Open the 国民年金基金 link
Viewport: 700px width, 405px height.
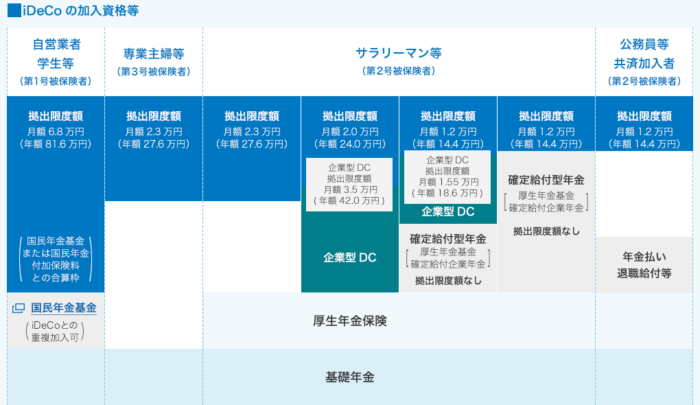(63, 308)
